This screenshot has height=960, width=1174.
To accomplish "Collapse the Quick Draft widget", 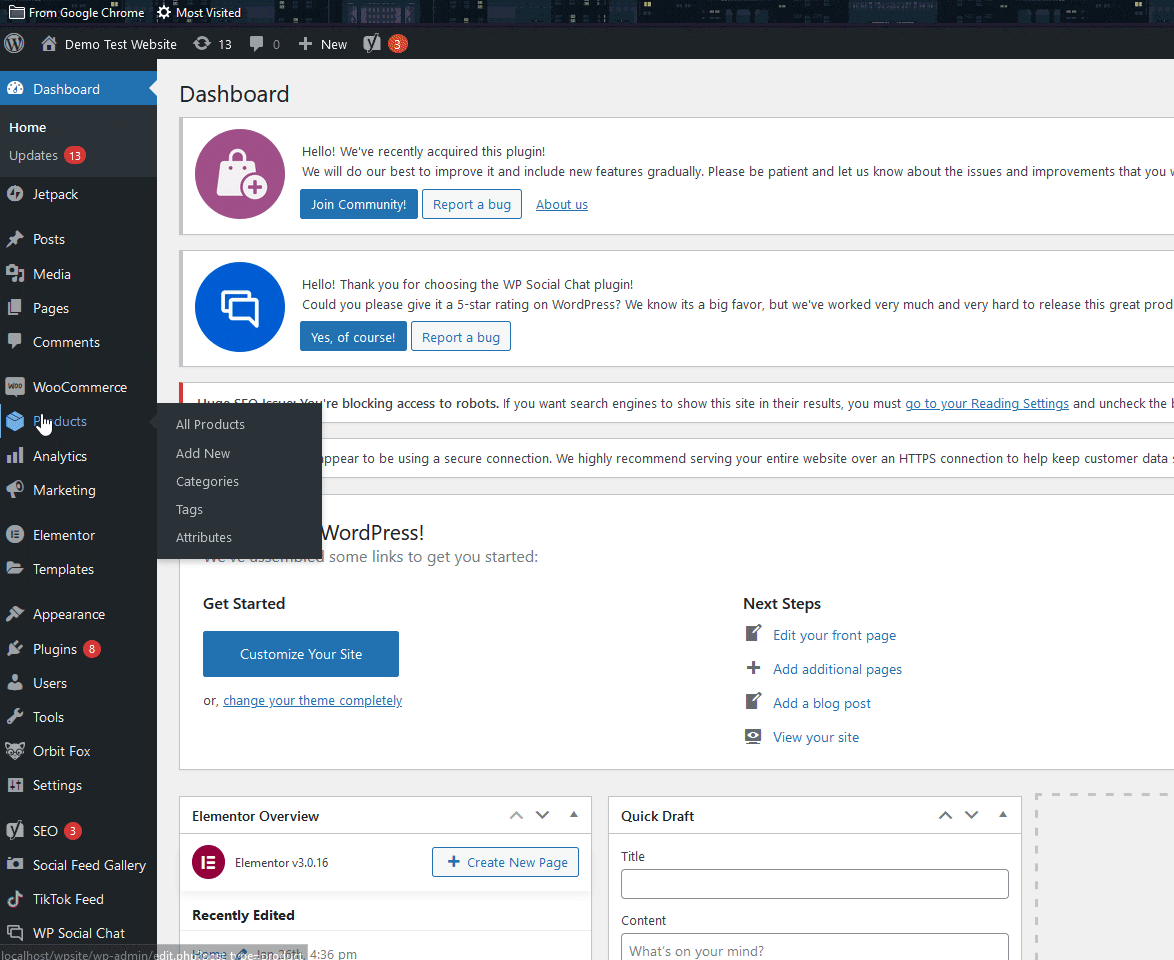I will coord(1002,815).
